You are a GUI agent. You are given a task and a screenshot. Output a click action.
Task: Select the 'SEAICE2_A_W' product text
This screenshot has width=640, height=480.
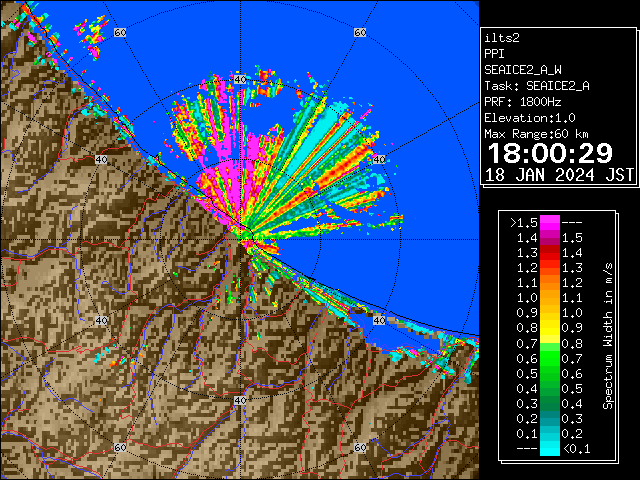(x=522, y=70)
